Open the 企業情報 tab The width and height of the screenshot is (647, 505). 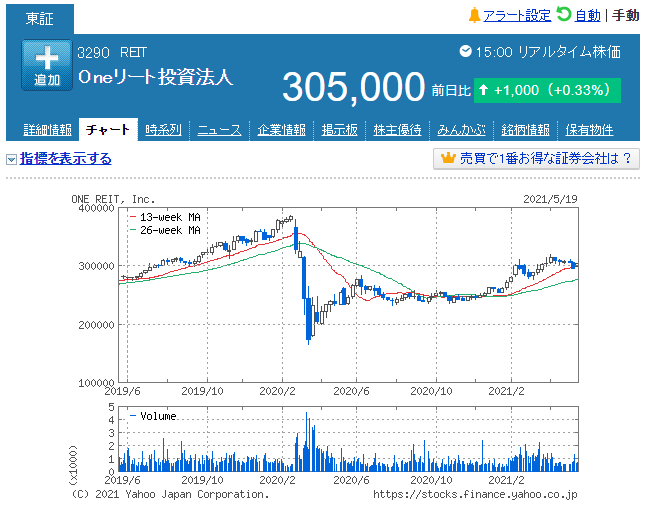[281, 130]
